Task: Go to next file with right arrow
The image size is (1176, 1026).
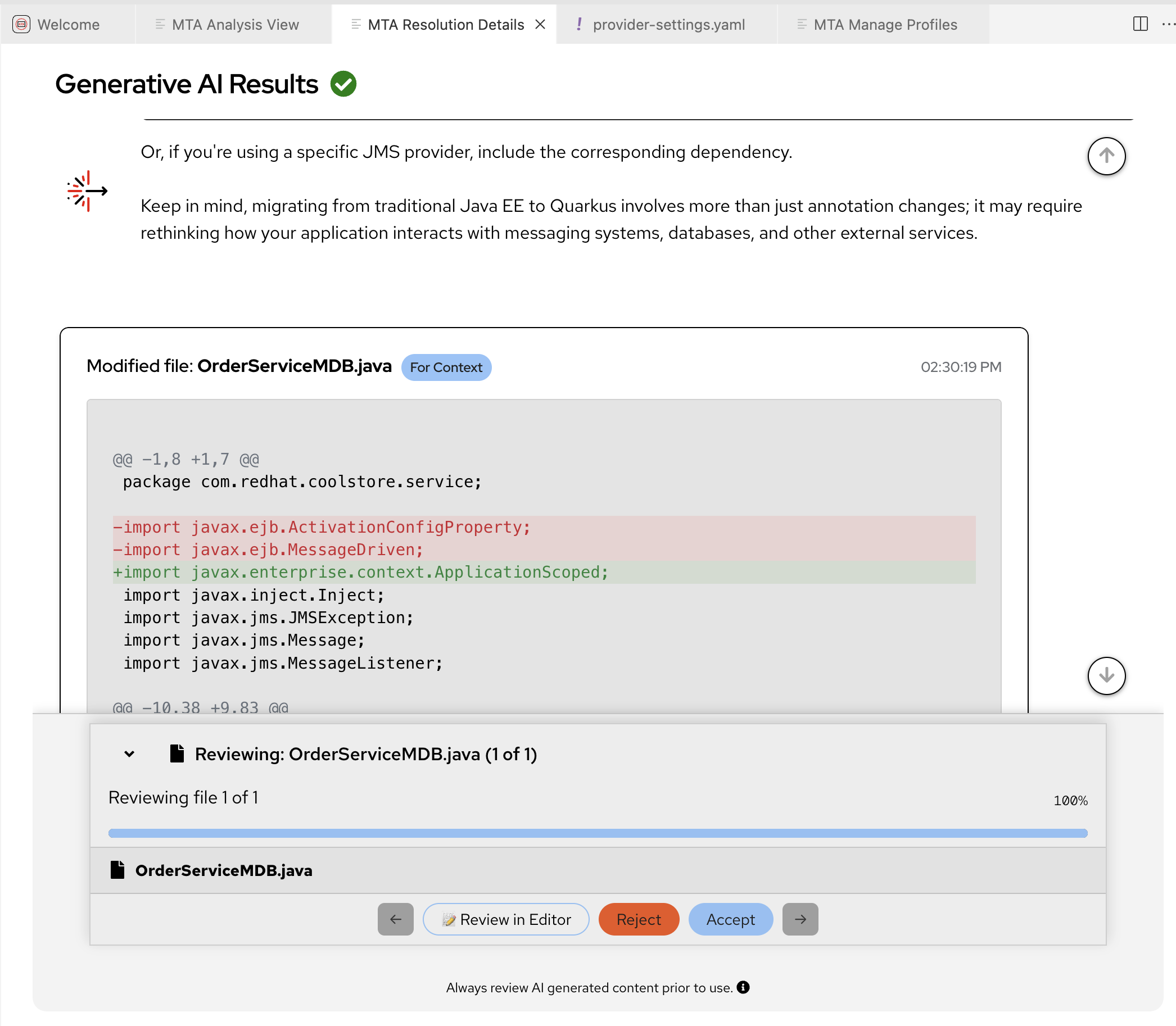Action: [x=800, y=919]
